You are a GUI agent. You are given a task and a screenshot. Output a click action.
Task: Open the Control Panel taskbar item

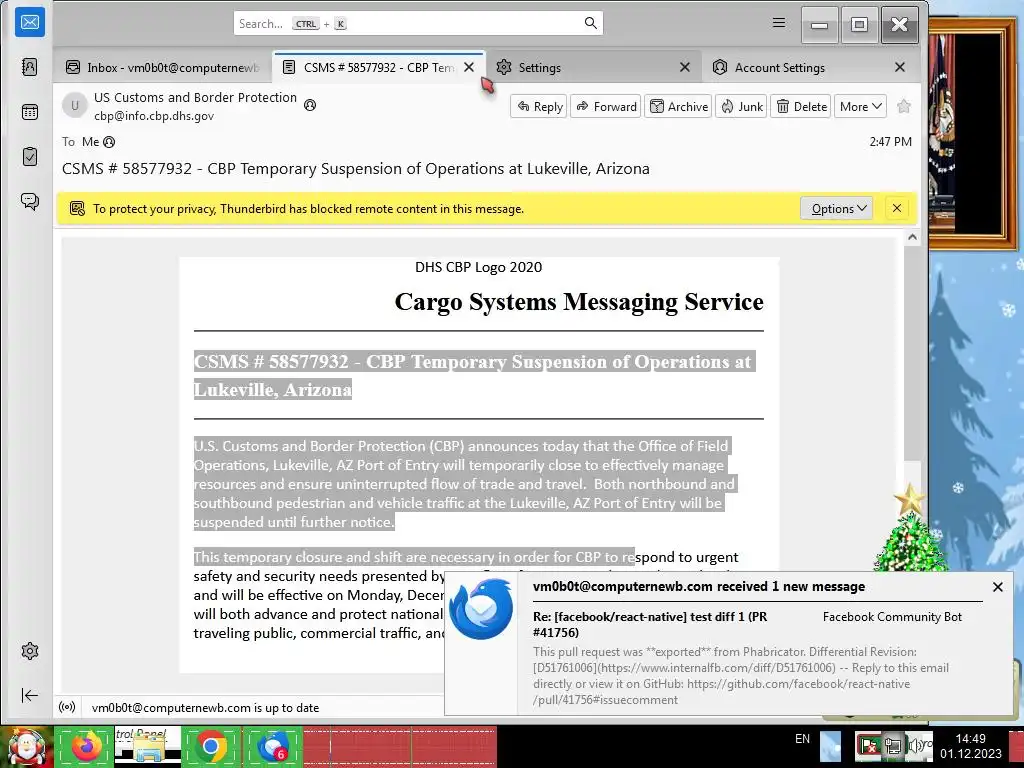148,746
